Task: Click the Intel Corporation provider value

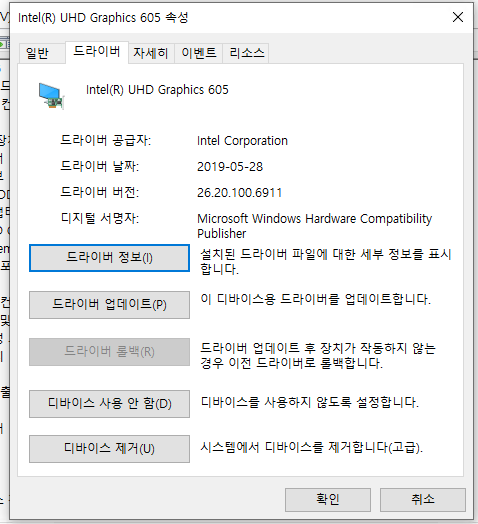Action: tap(242, 141)
